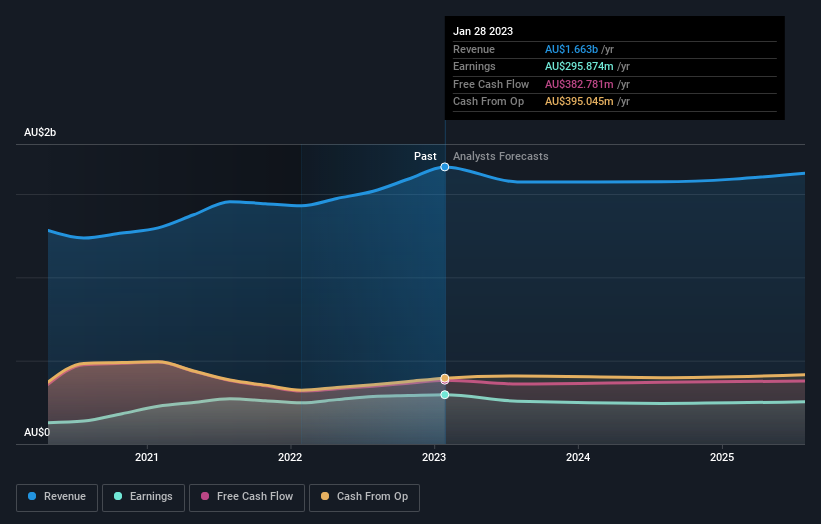Image resolution: width=821 pixels, height=524 pixels.
Task: Click the teal Earnings legend dot
Action: 118,496
